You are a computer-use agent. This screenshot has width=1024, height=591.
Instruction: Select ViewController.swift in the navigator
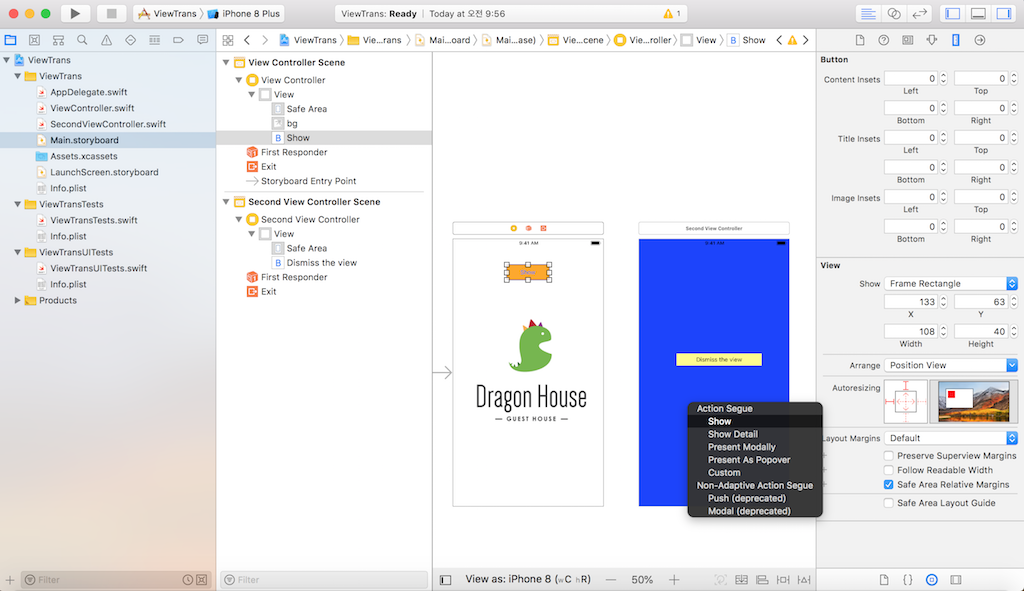tap(92, 108)
